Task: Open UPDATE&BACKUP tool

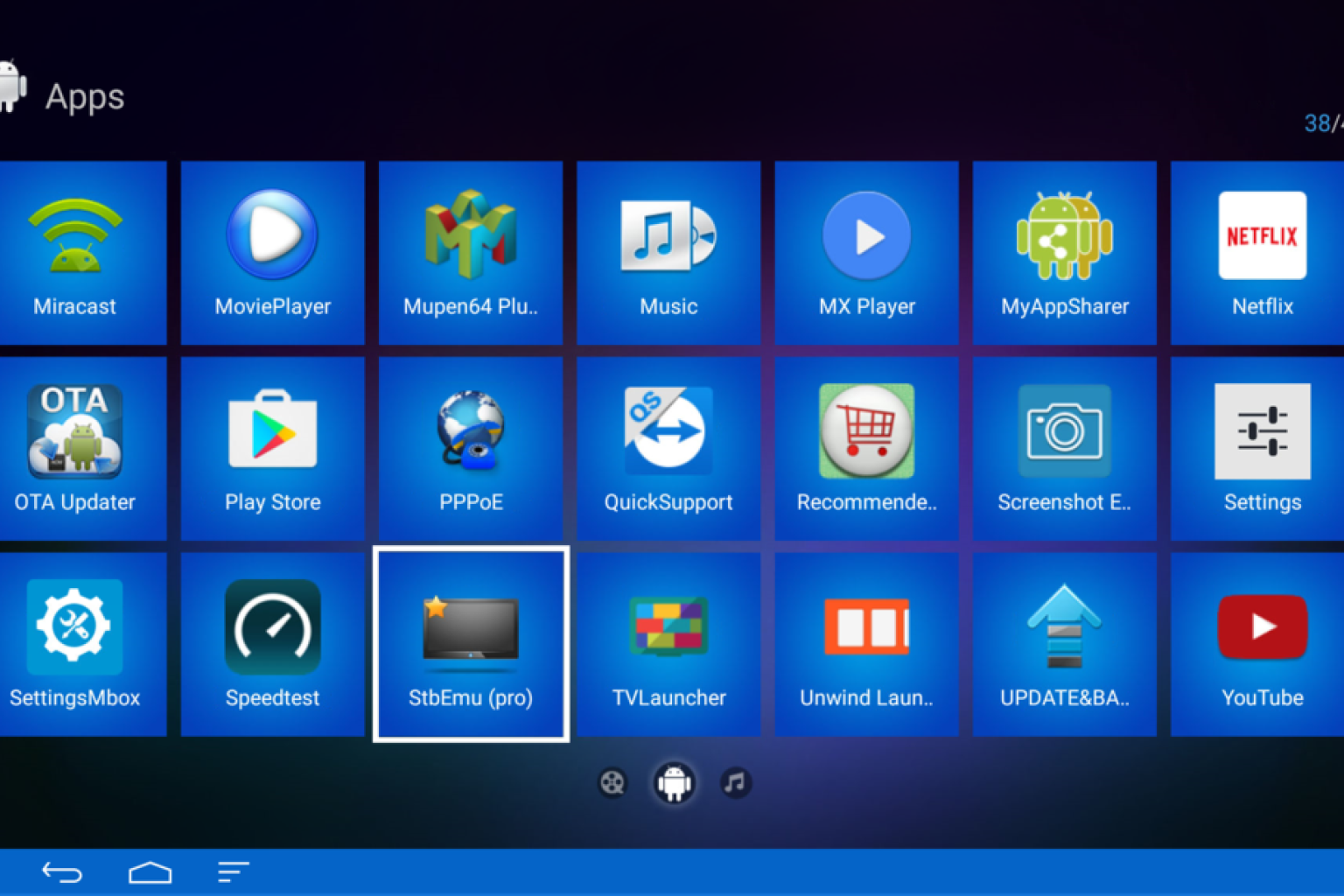Action: [1064, 644]
